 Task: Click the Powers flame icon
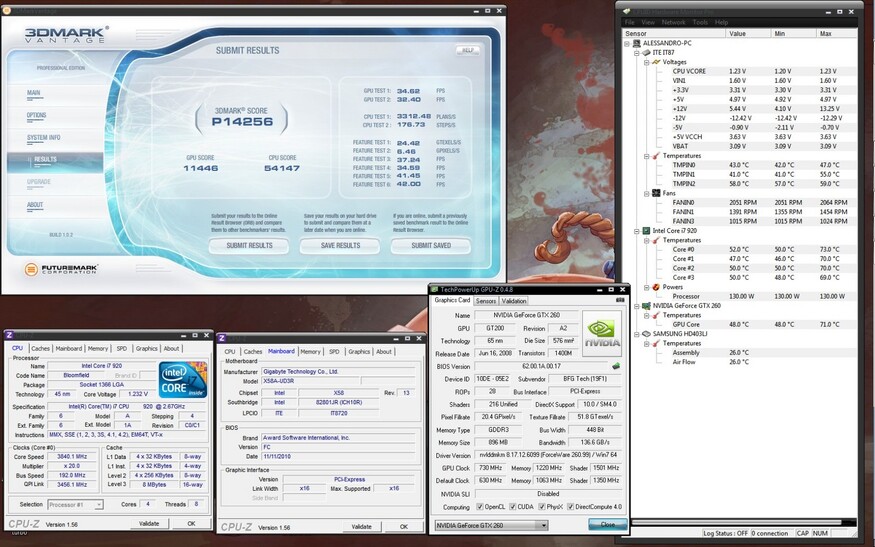656,287
